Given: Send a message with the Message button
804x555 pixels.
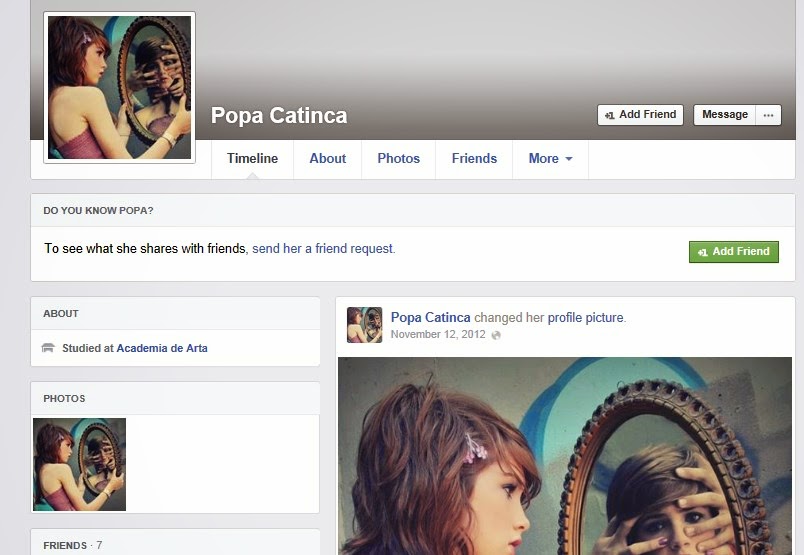Looking at the screenshot, I should coord(725,115).
